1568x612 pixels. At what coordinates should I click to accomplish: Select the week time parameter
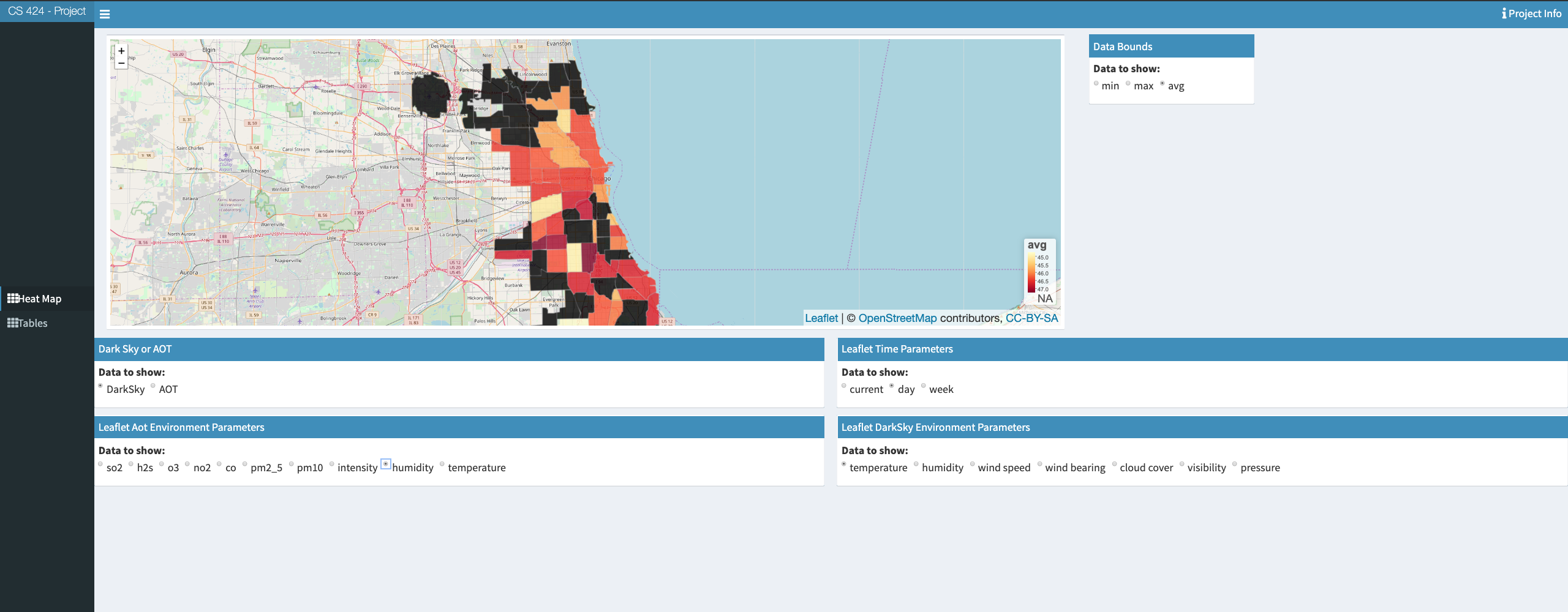924,386
